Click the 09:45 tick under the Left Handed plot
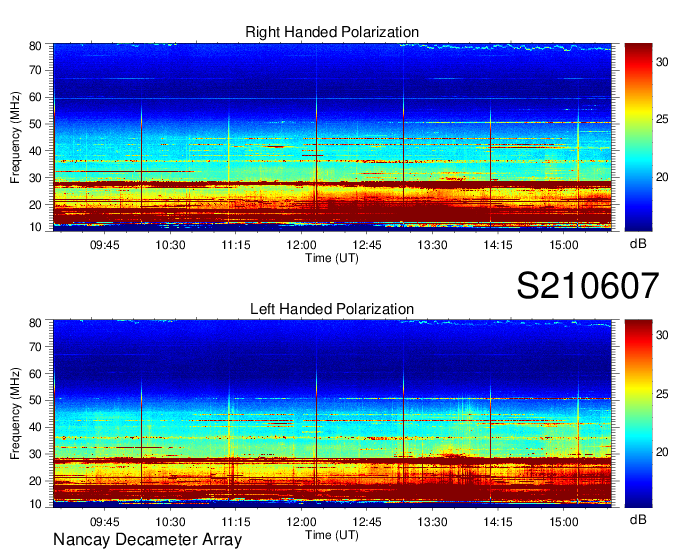Viewport: 680px width, 552px height. click(105, 522)
